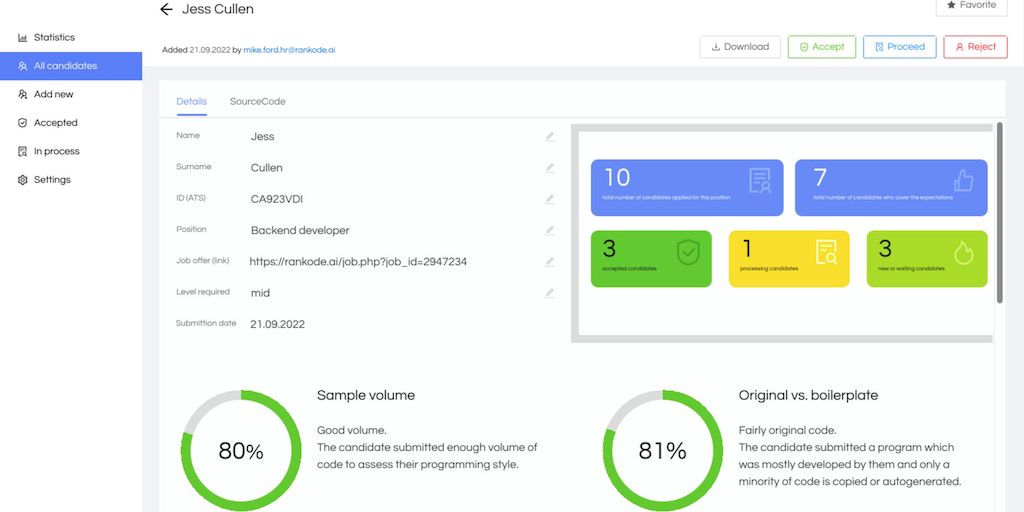1024x512 pixels.
Task: Click the Sample volume heading
Action: 366,395
